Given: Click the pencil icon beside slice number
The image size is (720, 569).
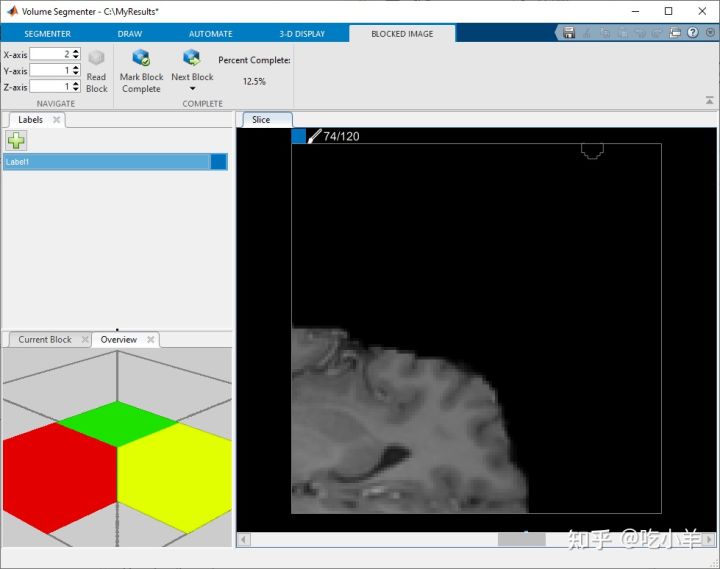Looking at the screenshot, I should pyautogui.click(x=314, y=136).
